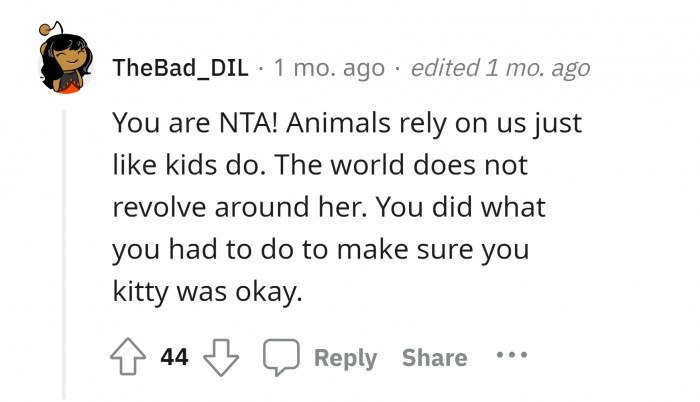Downvote the comment with the down arrow
Screen dimensions: 700x402
click(220, 356)
